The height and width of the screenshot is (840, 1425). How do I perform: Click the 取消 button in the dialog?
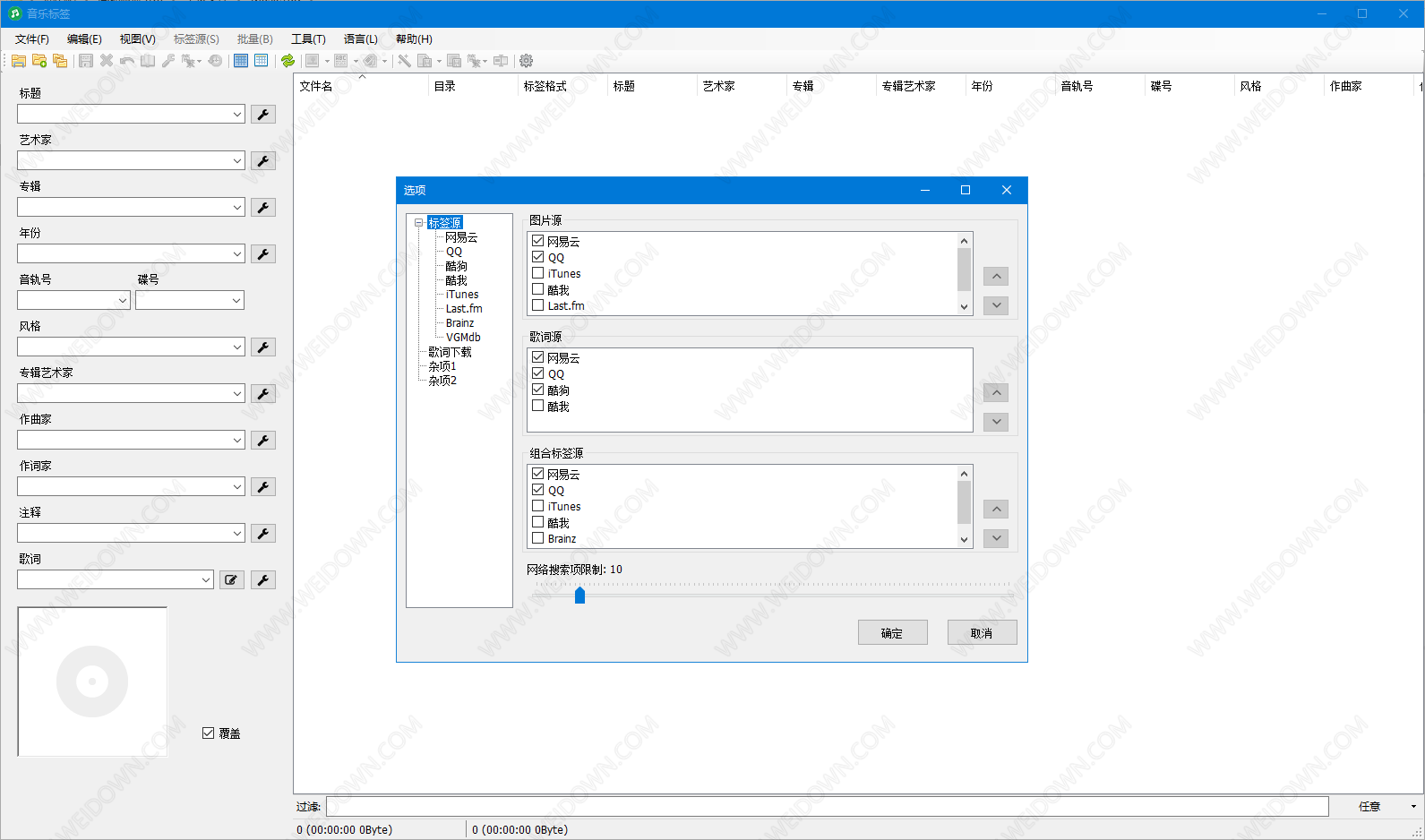982,633
